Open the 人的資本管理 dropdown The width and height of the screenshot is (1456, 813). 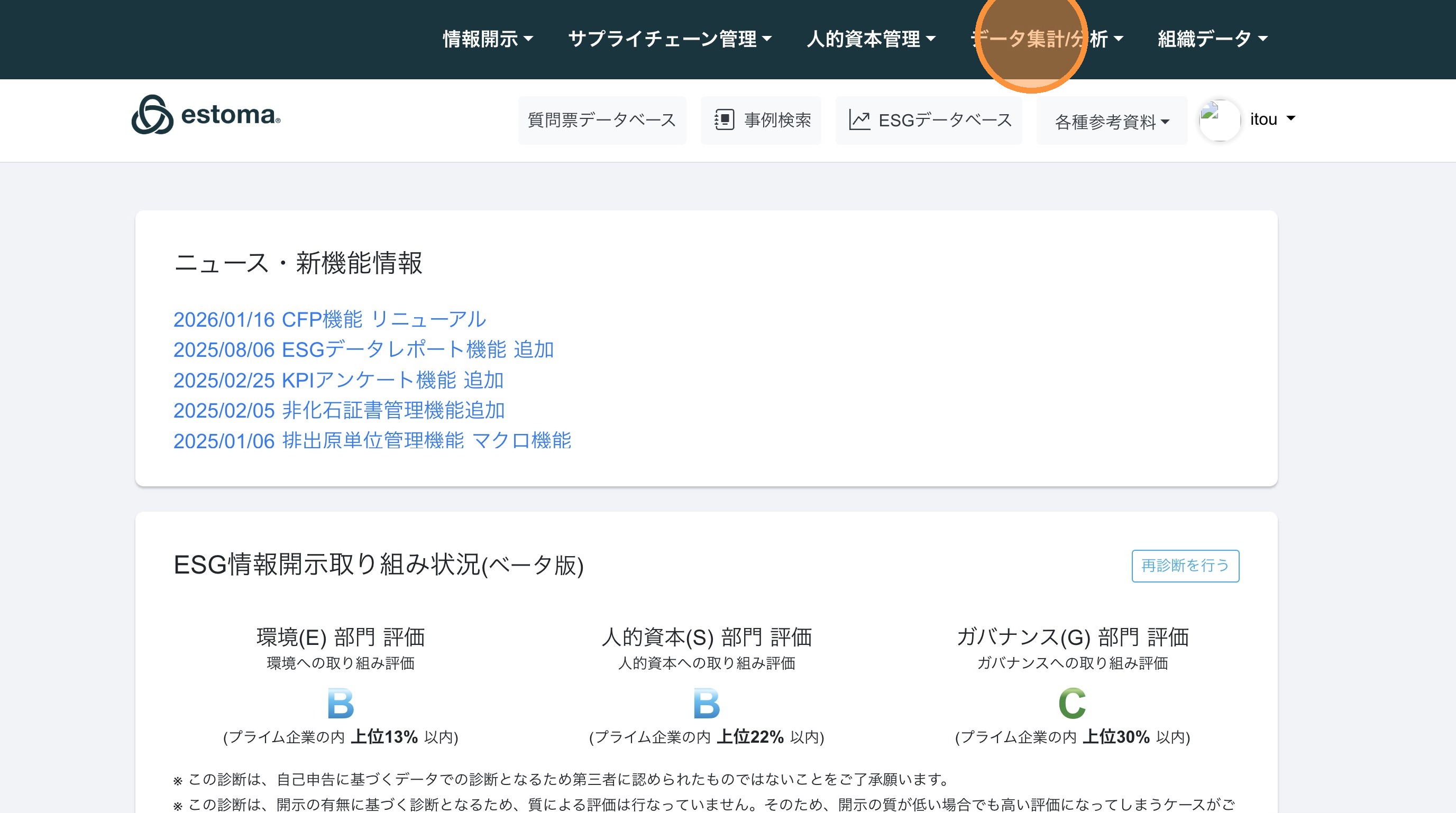pos(871,39)
